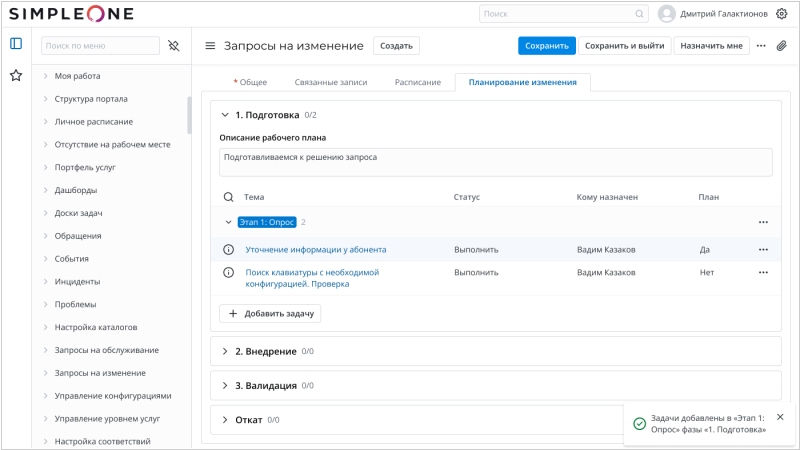Open the settings gear icon
800x450 pixels.
tap(781, 14)
